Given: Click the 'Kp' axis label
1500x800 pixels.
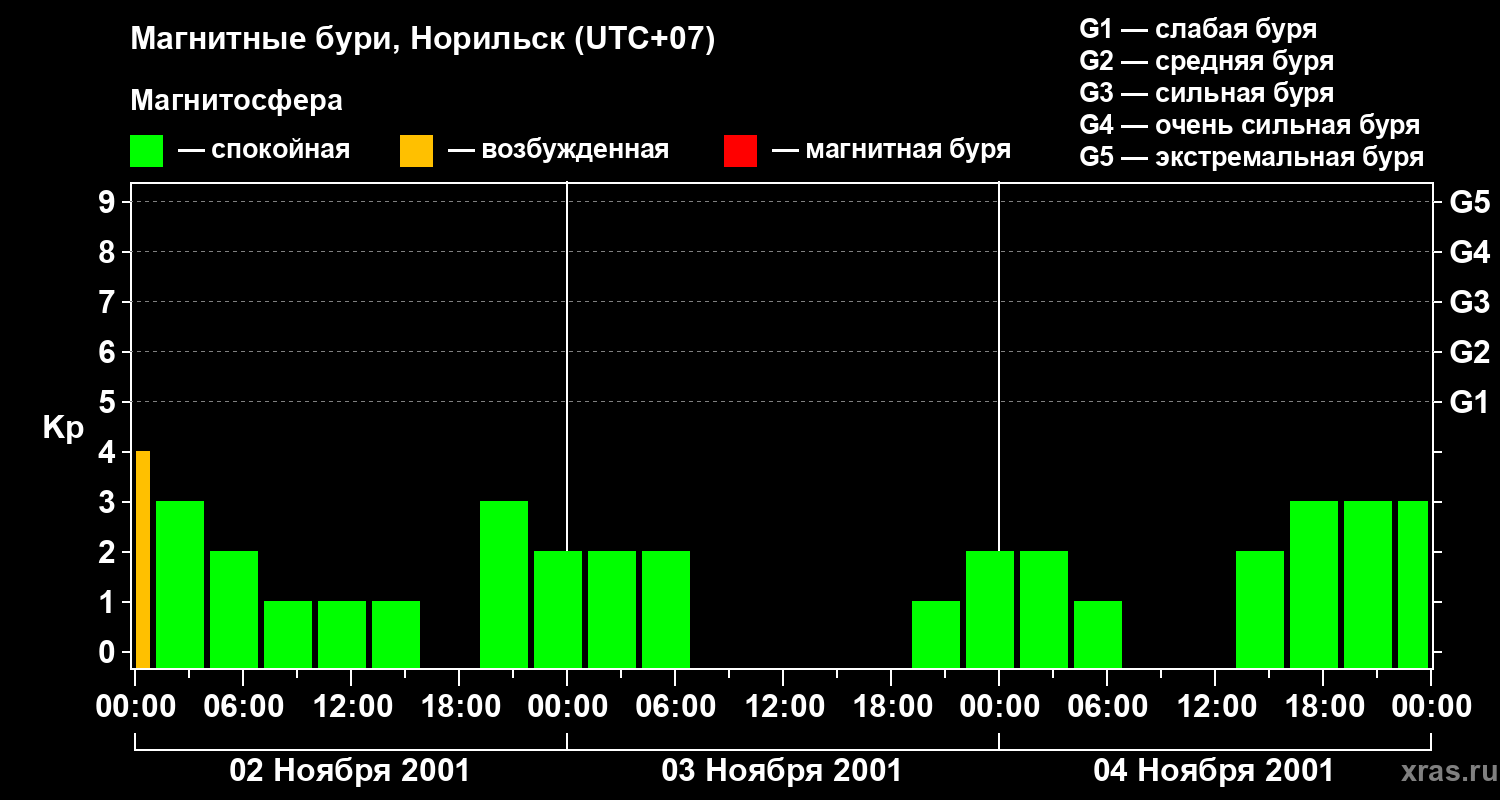Looking at the screenshot, I should coord(63,428).
